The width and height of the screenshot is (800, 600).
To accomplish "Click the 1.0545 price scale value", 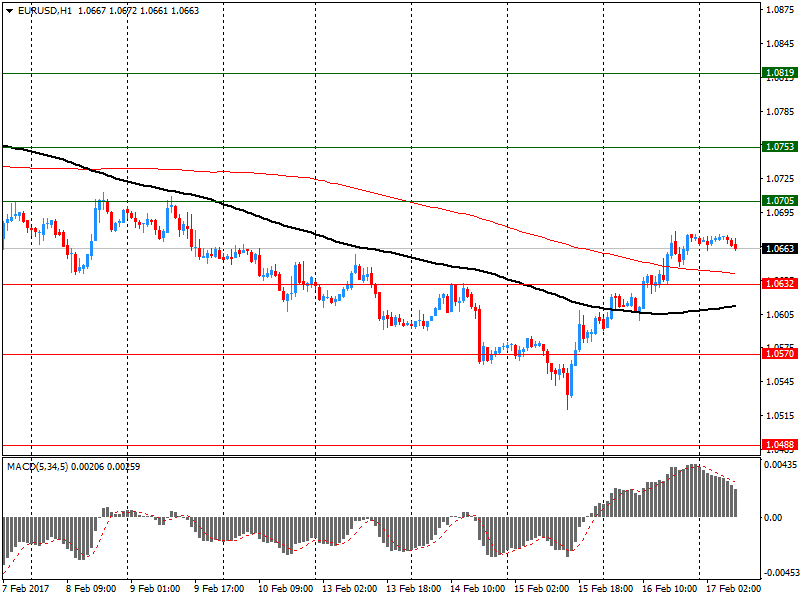I will 781,382.
